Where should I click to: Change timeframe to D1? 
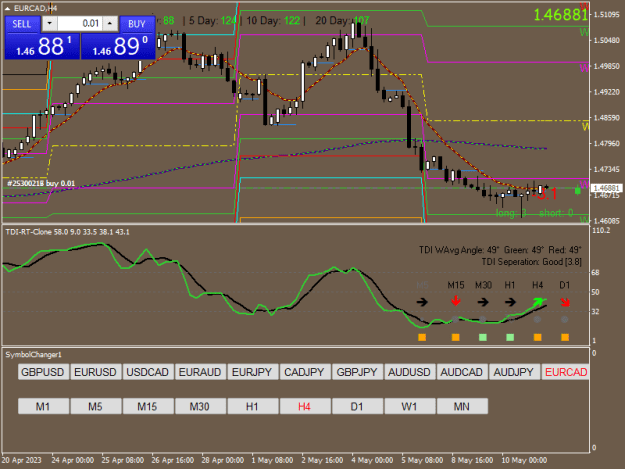(x=357, y=406)
